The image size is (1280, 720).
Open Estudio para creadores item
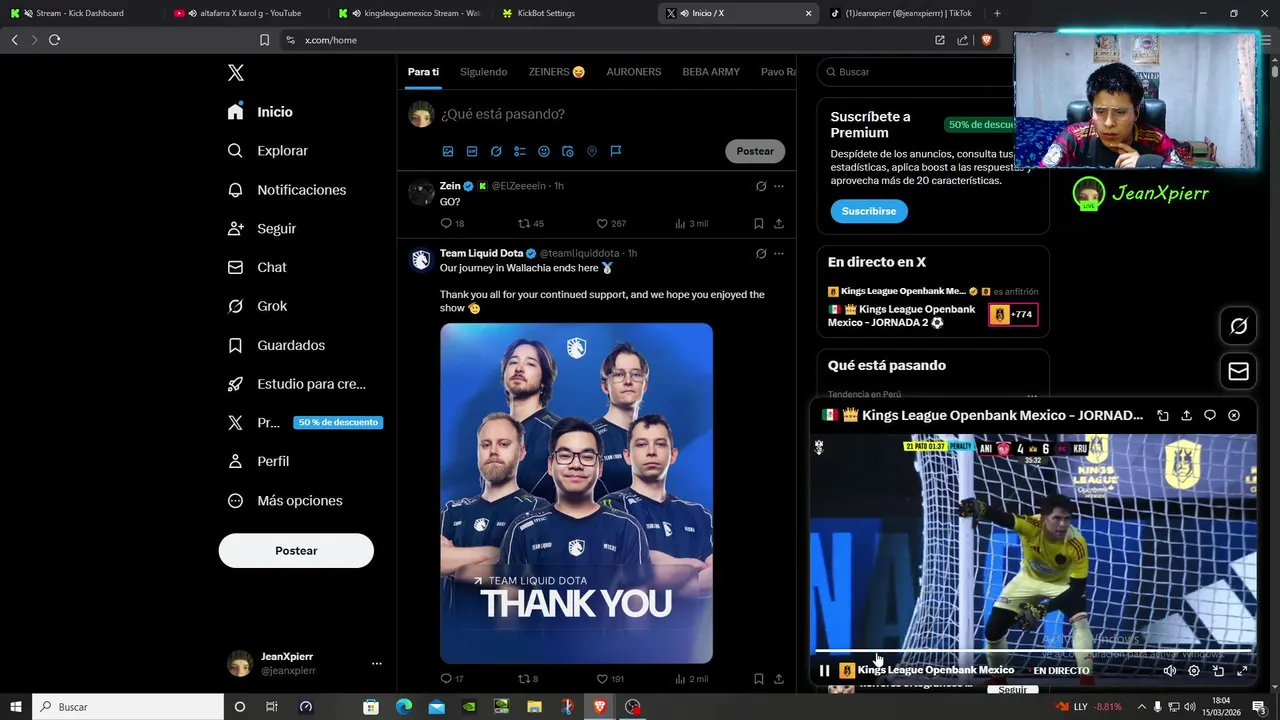point(296,384)
